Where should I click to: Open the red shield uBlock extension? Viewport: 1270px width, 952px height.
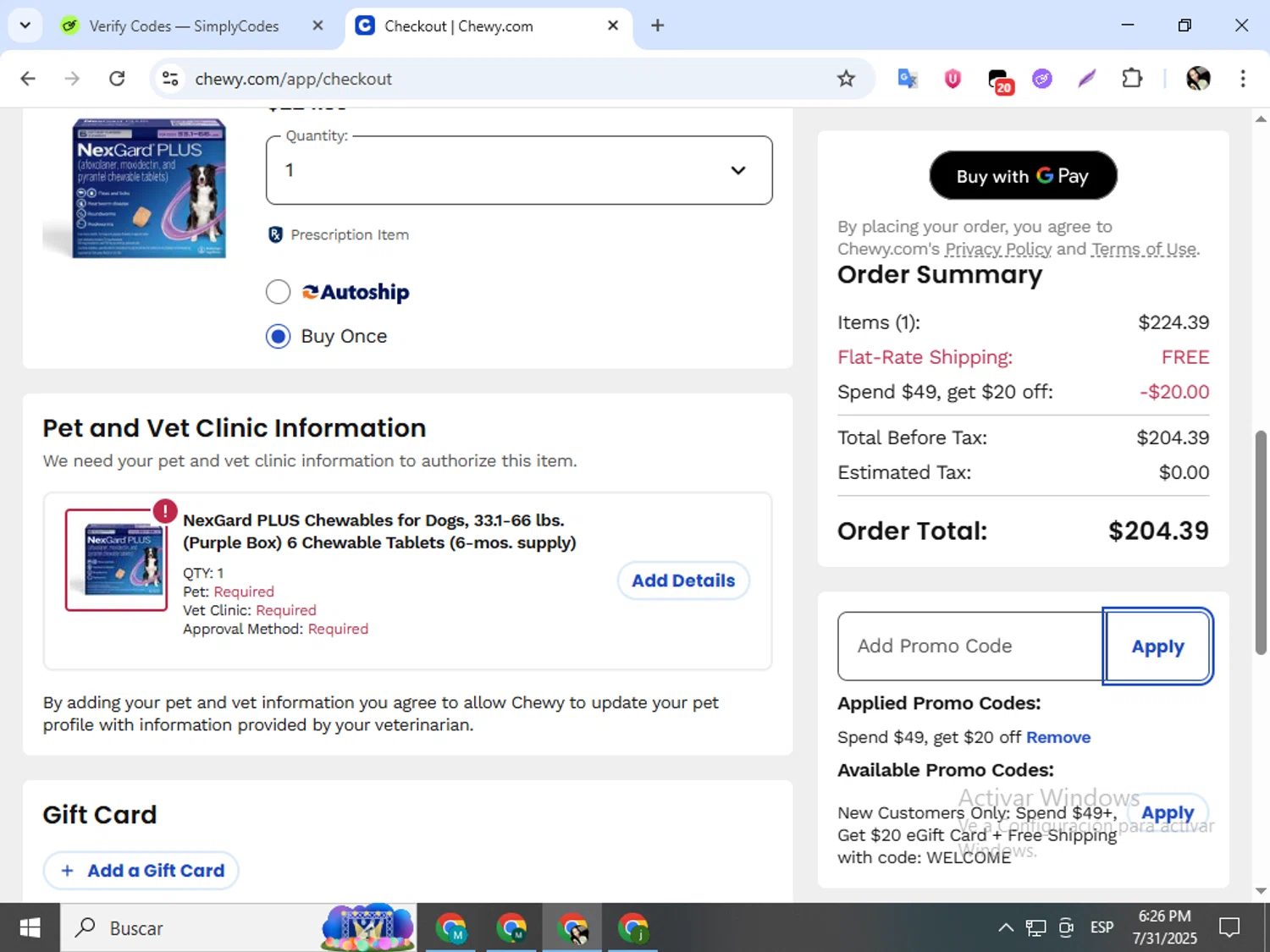[952, 79]
